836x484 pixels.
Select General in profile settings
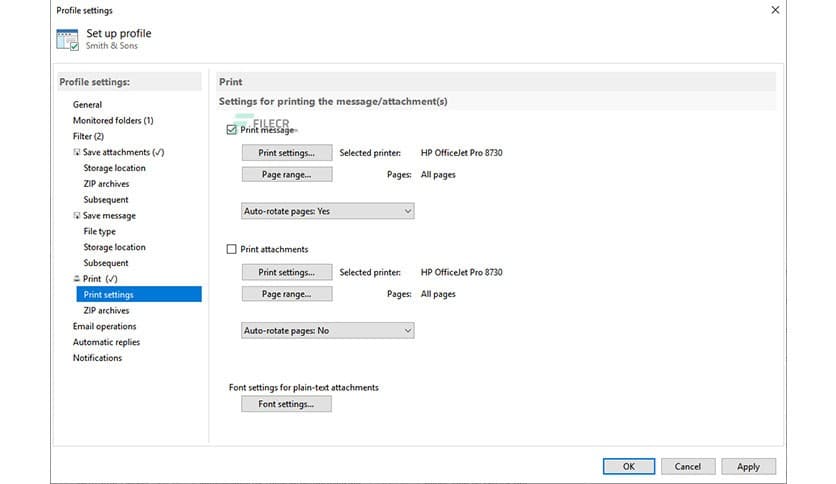[x=87, y=104]
